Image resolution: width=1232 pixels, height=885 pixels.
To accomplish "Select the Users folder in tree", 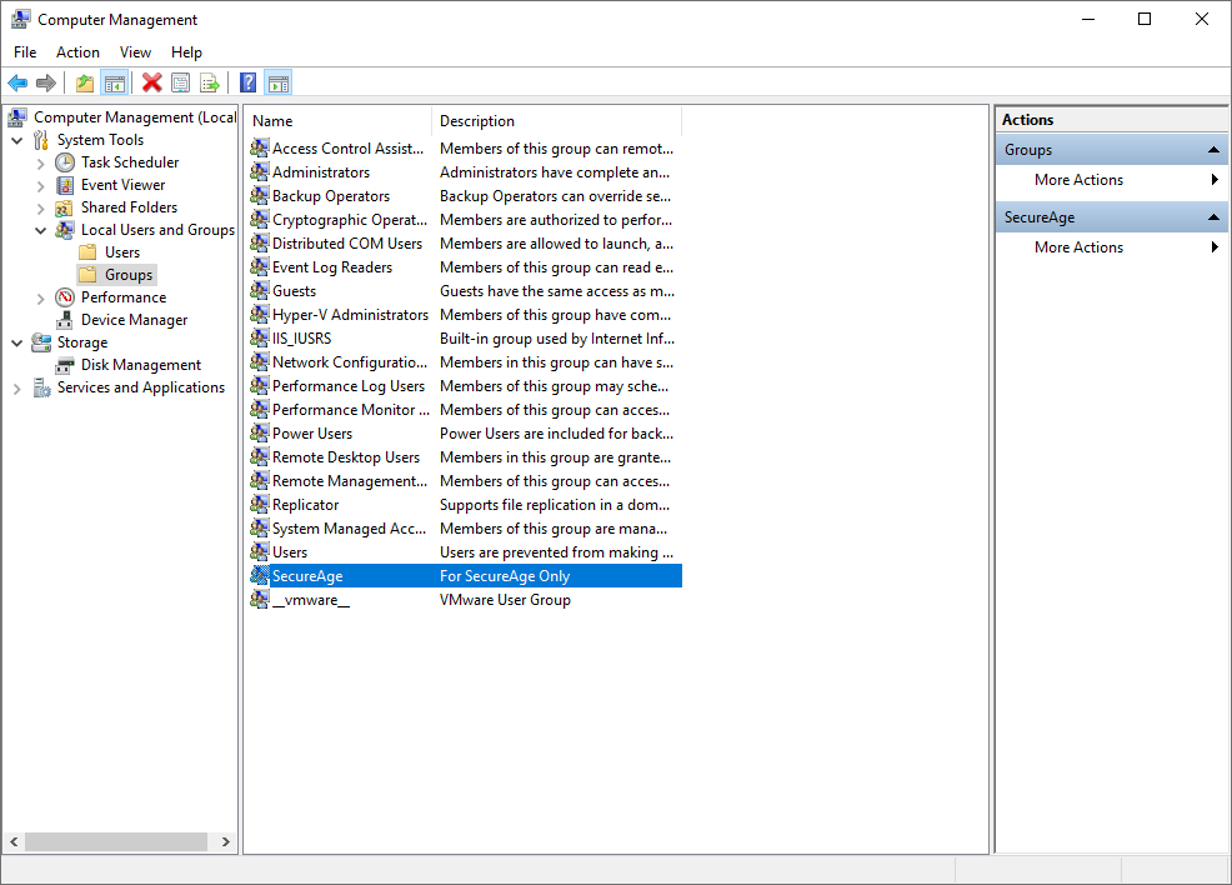I will (122, 252).
